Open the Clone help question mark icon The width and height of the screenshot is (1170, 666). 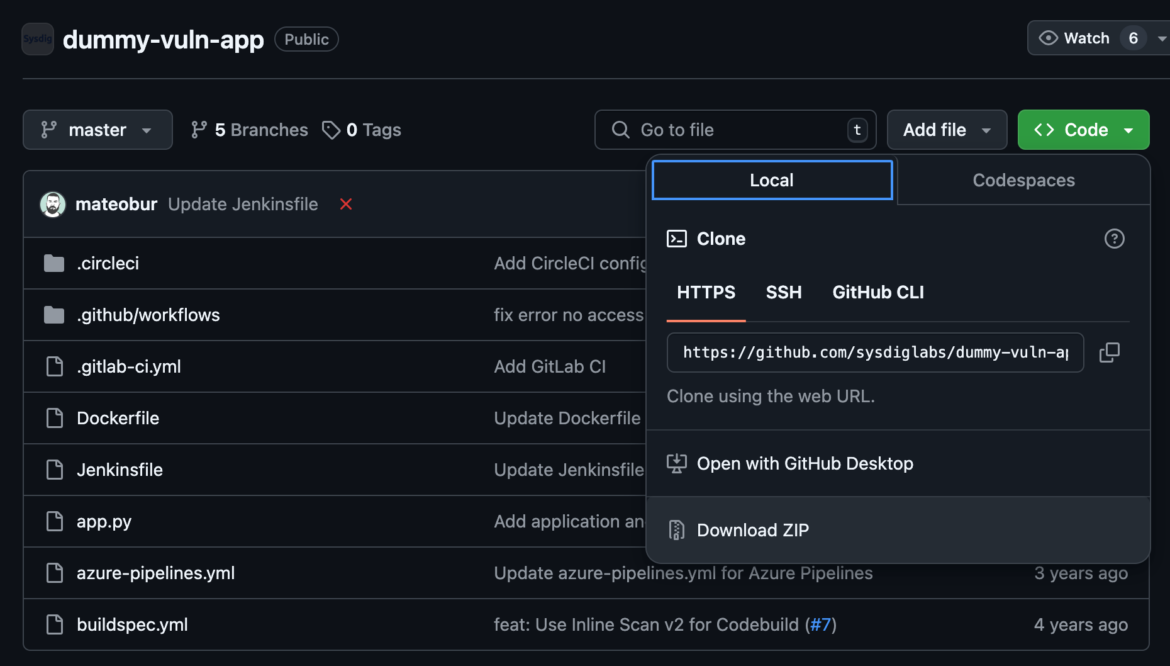pyautogui.click(x=1114, y=239)
